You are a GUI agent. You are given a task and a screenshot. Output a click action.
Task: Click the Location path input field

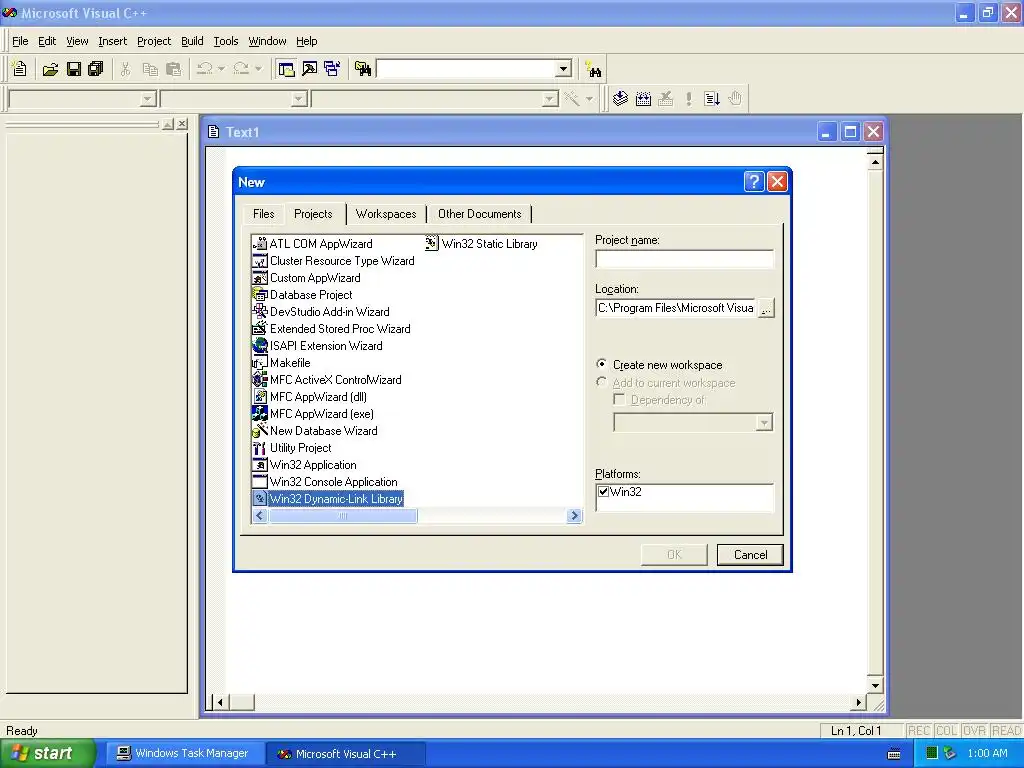pyautogui.click(x=676, y=308)
